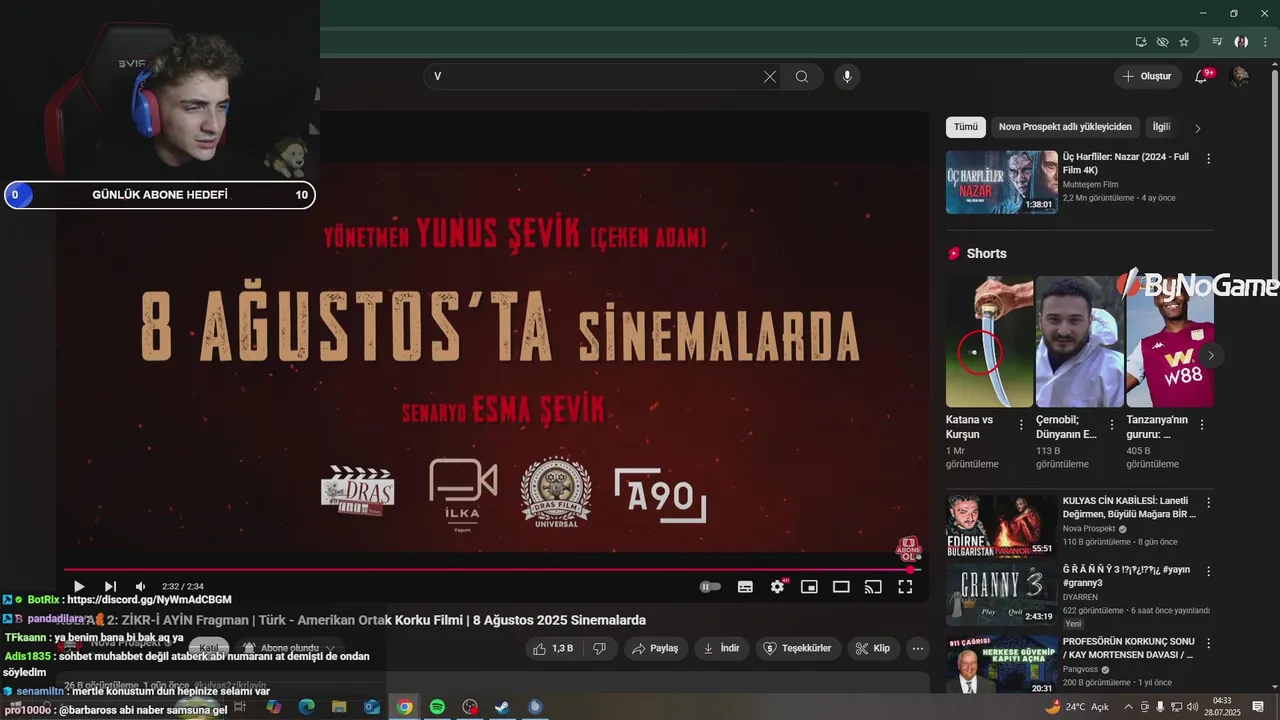Open the Chrome profile avatar
The image size is (1280, 720).
click(1241, 42)
